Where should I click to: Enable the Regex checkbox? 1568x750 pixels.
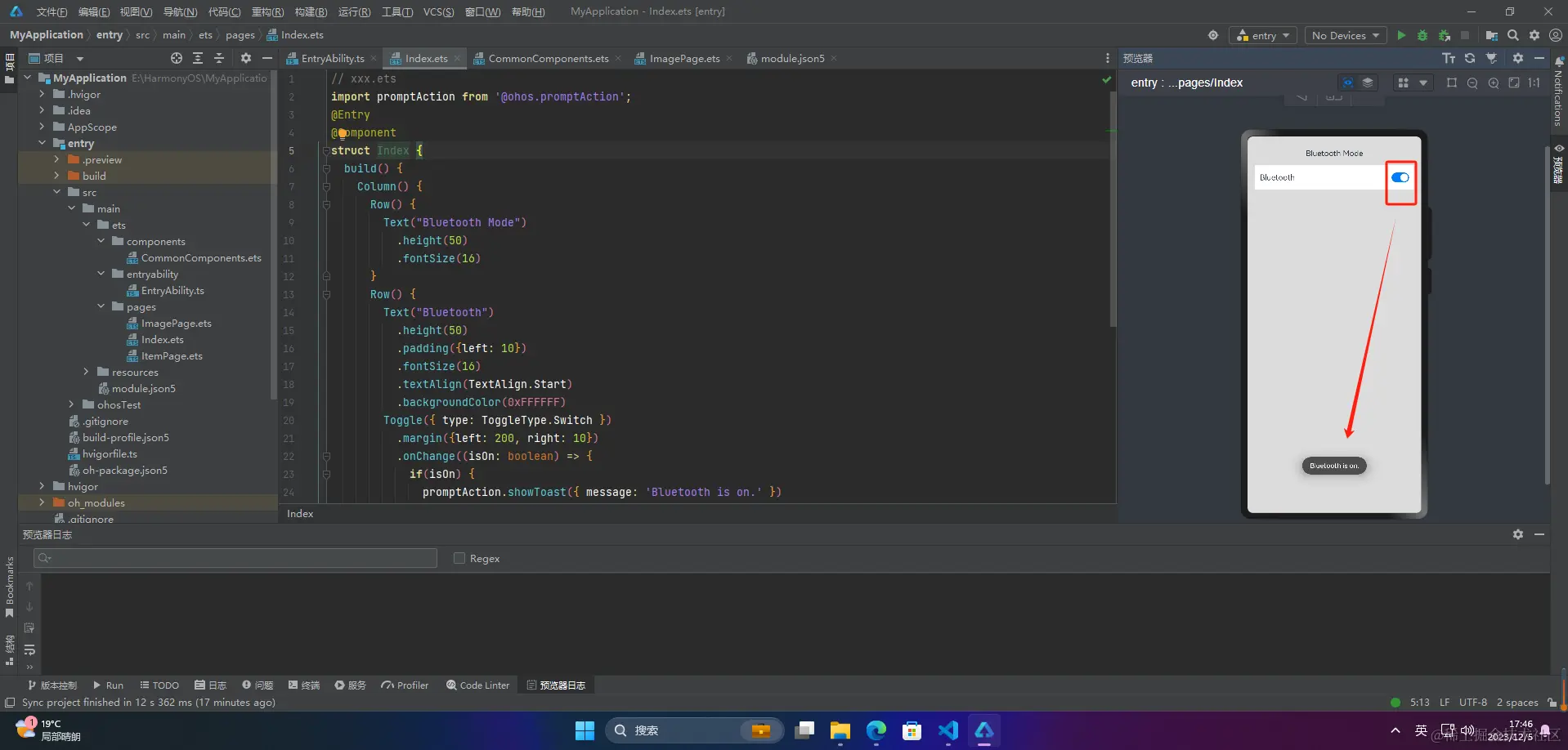pyautogui.click(x=459, y=558)
